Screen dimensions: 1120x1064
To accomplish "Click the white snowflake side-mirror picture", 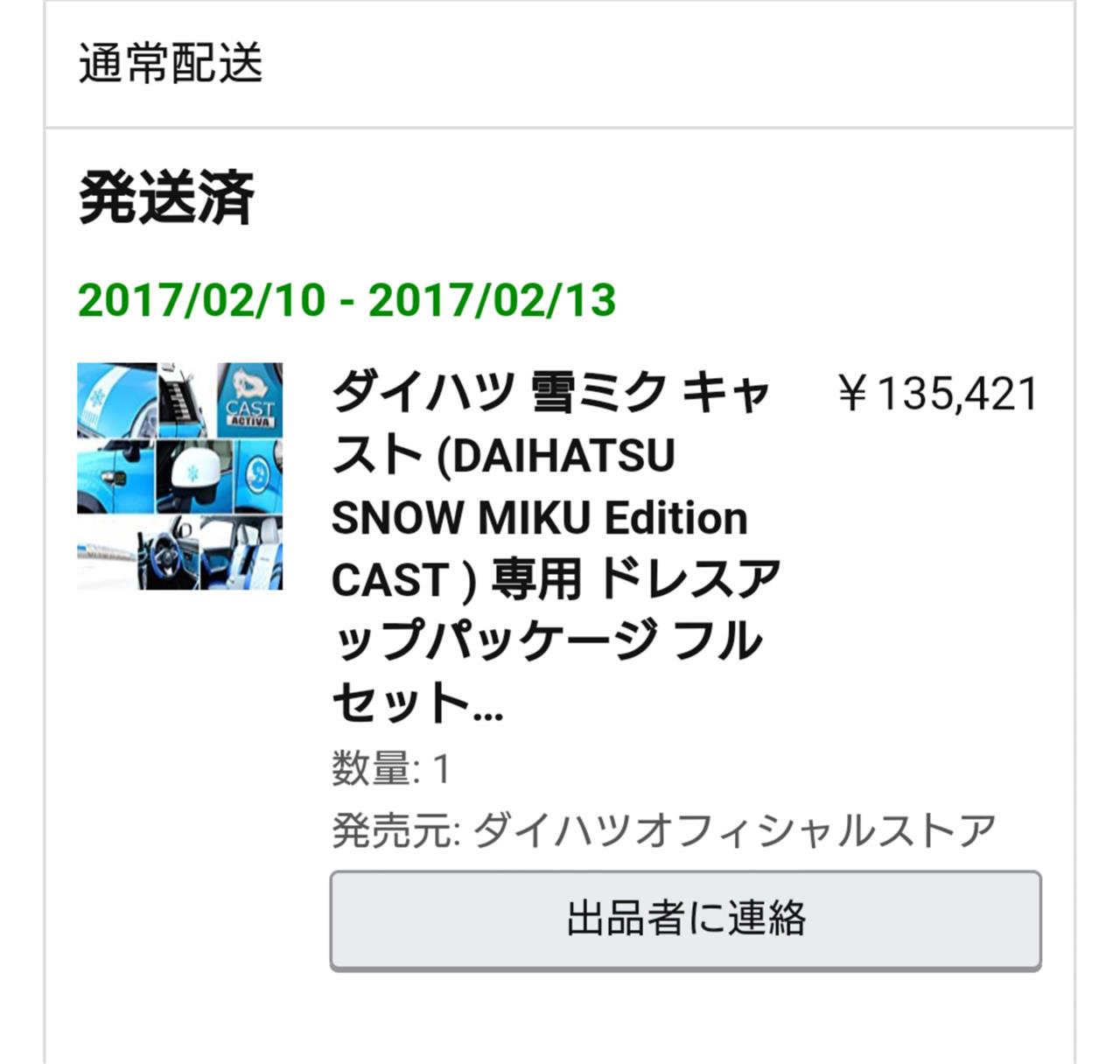I will pos(192,476).
